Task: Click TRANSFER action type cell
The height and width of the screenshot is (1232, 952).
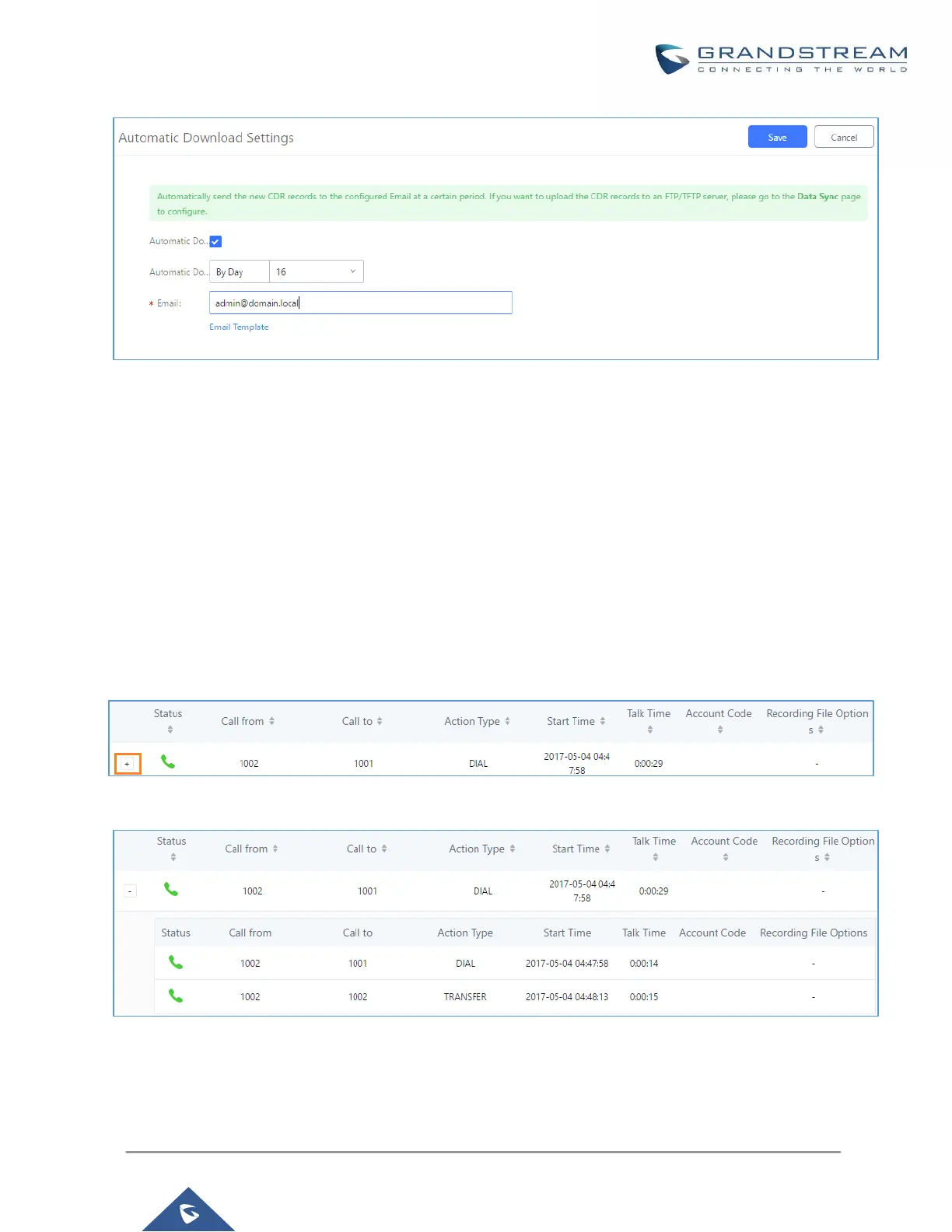Action: (465, 997)
